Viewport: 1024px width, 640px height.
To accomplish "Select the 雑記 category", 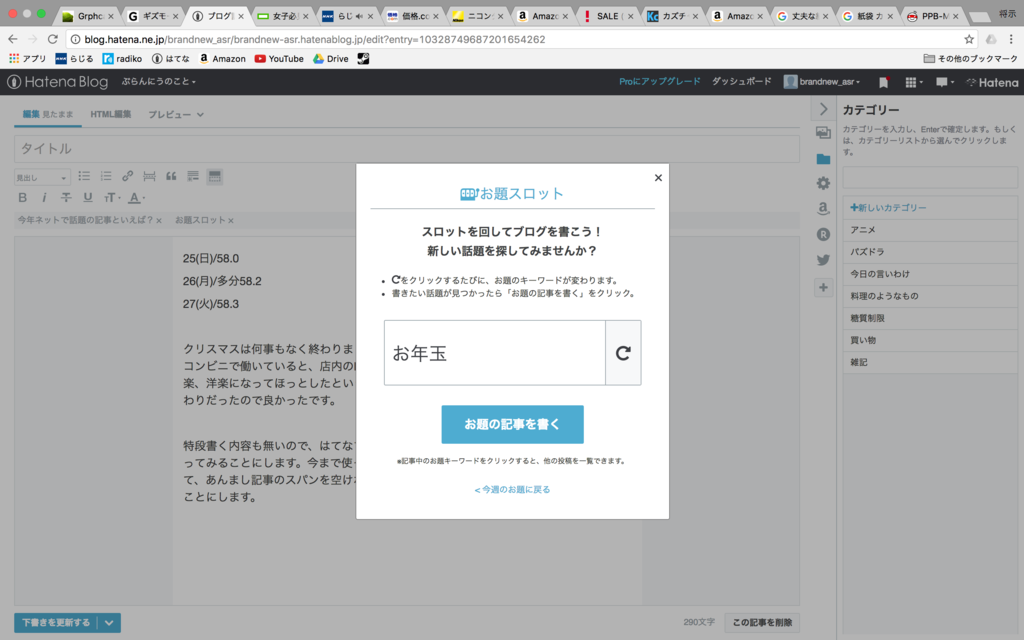I will (x=930, y=362).
